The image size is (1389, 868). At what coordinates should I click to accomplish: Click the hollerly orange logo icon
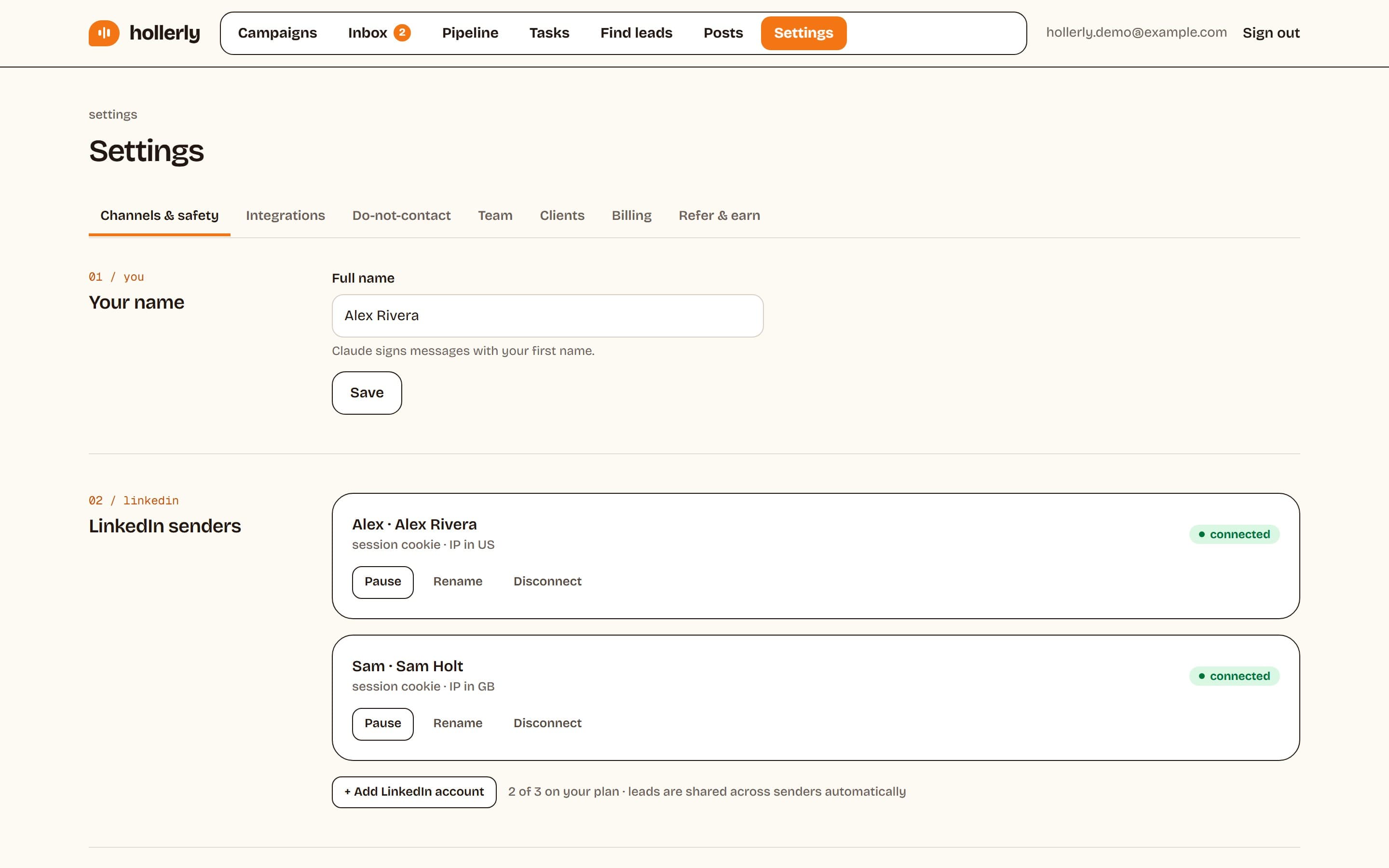[104, 33]
